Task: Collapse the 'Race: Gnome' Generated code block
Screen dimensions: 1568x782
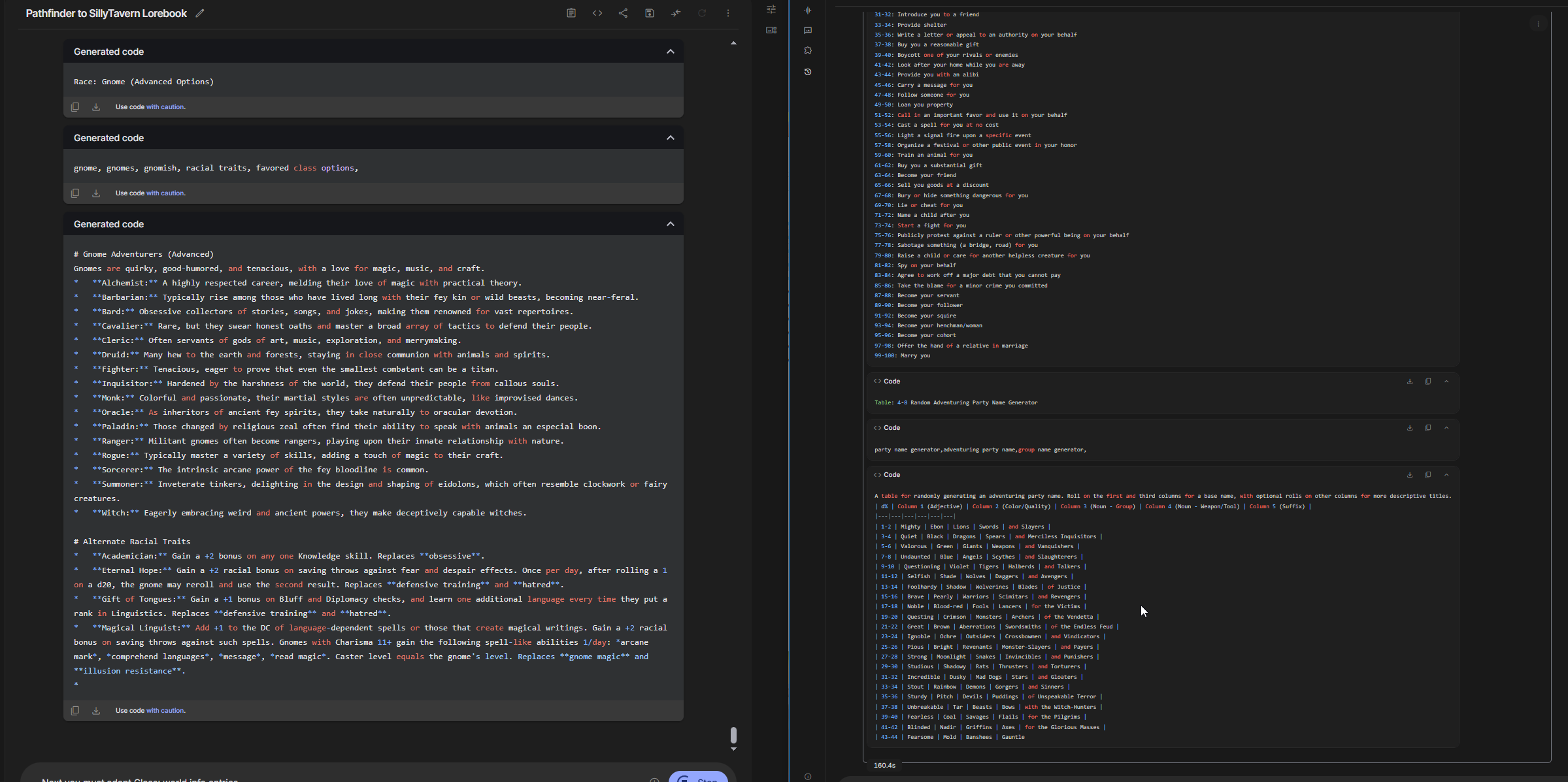Action: [671, 52]
